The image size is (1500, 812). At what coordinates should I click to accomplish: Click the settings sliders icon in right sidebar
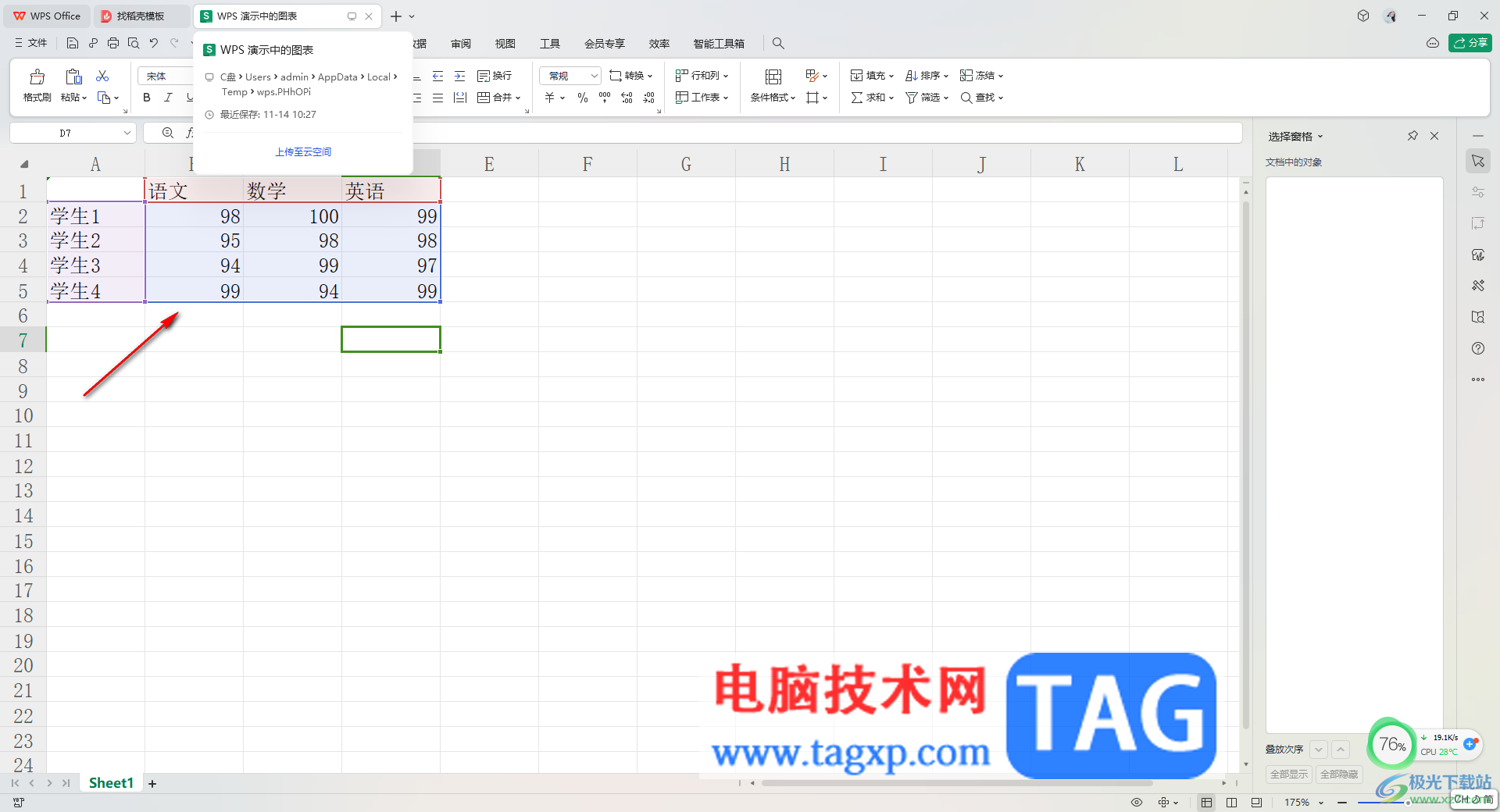click(x=1478, y=192)
